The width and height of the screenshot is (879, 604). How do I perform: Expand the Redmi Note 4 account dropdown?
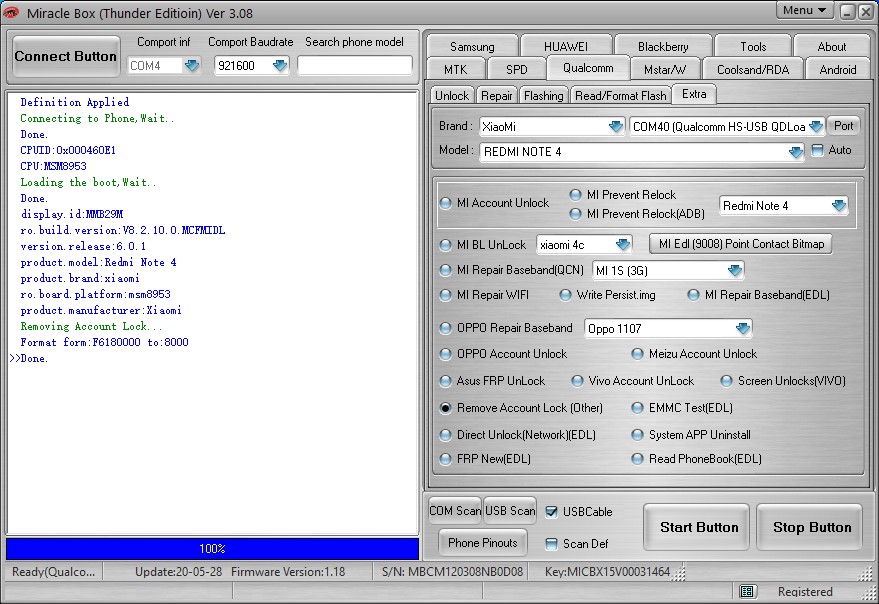point(839,206)
